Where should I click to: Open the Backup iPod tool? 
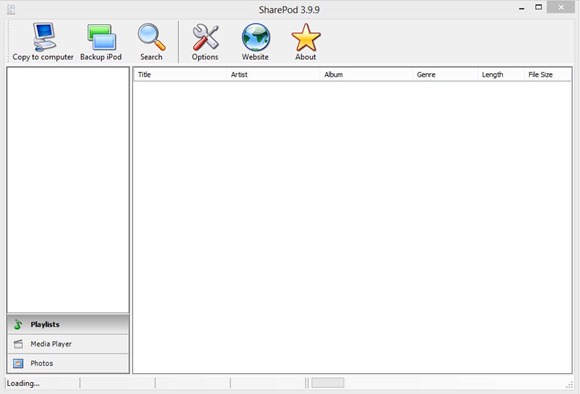(x=101, y=42)
